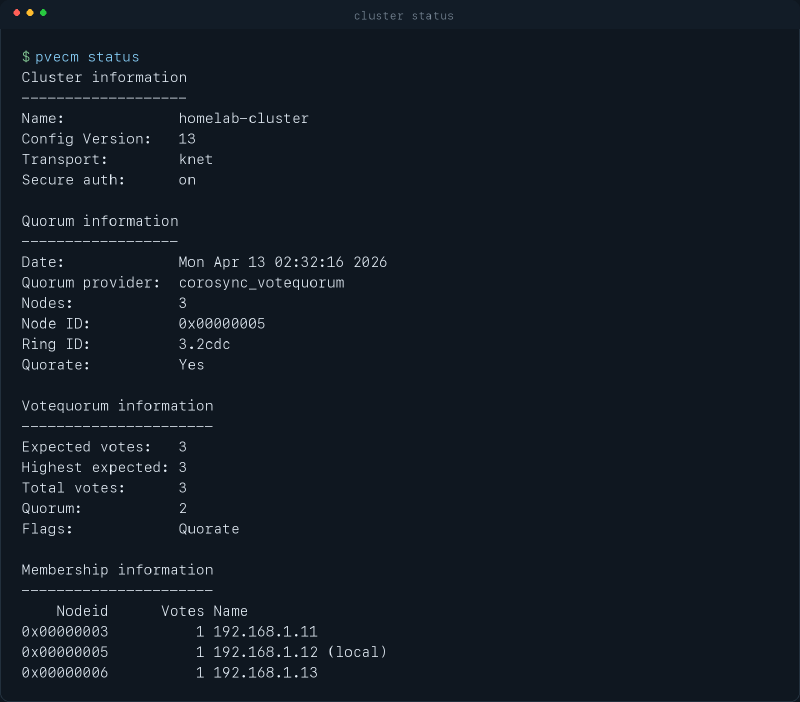Click node id '0x00000006' in membership table
The height and width of the screenshot is (702, 800).
(65, 672)
